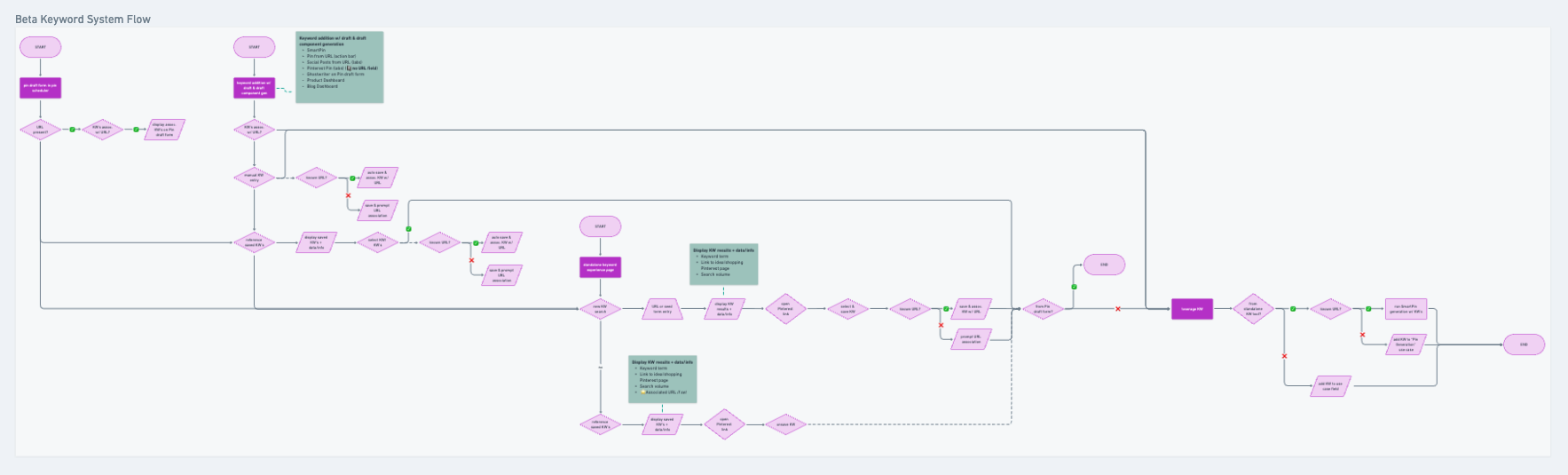Select 'display assoc. KW's on Pin draft form' shape

coord(164,130)
